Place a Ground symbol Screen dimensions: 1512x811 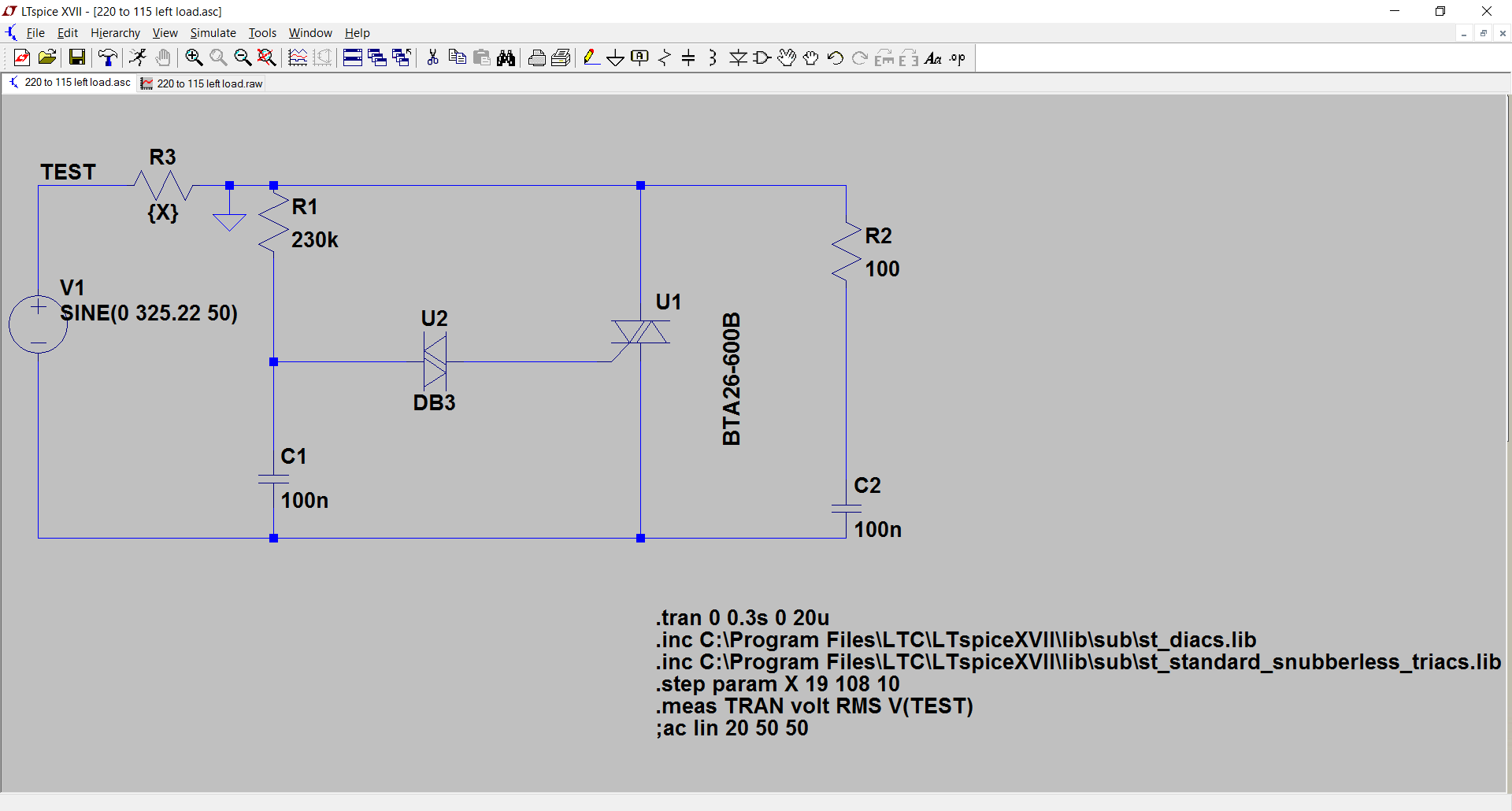coord(615,57)
